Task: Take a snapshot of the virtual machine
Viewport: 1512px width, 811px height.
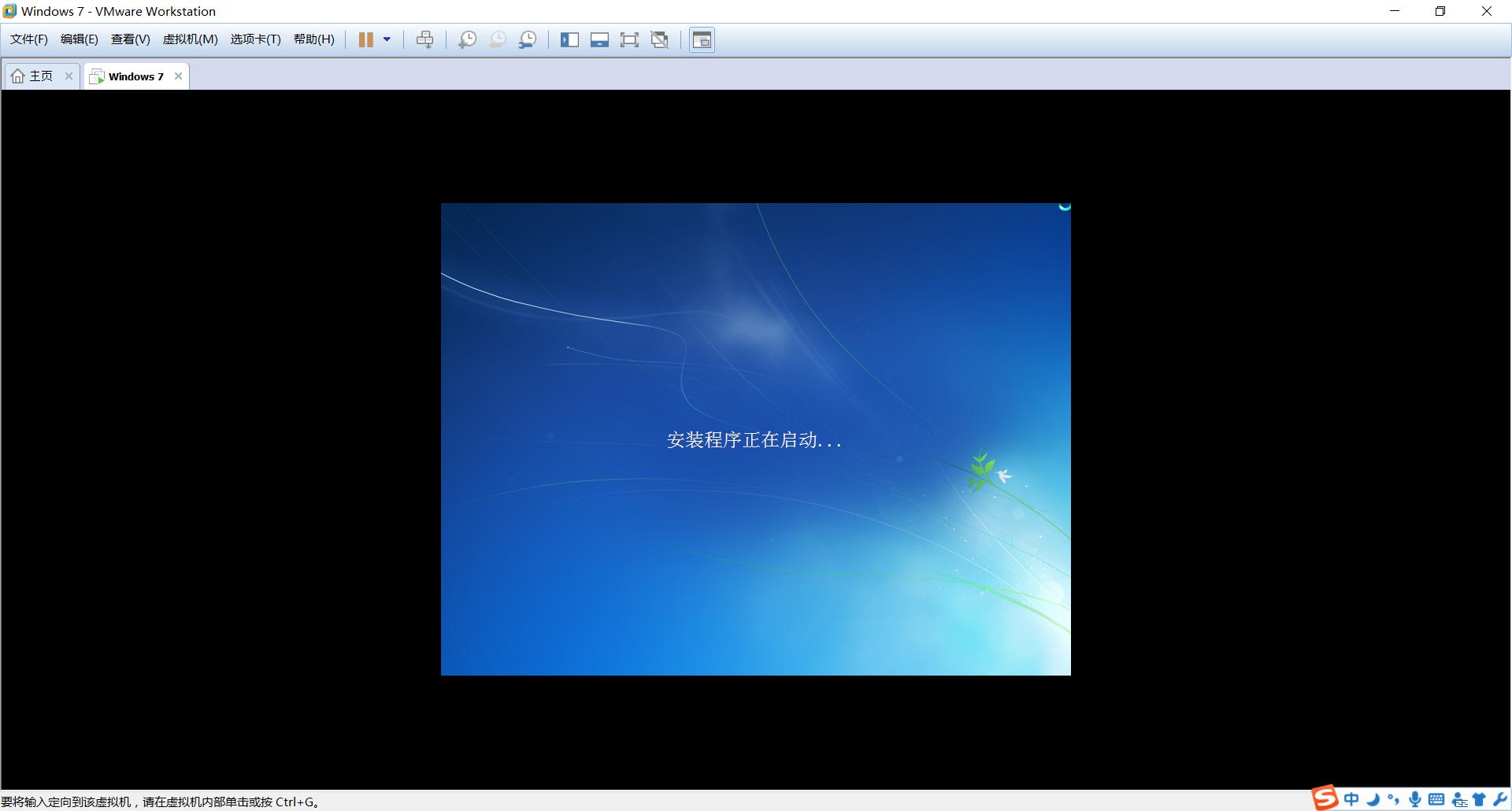Action: [467, 40]
